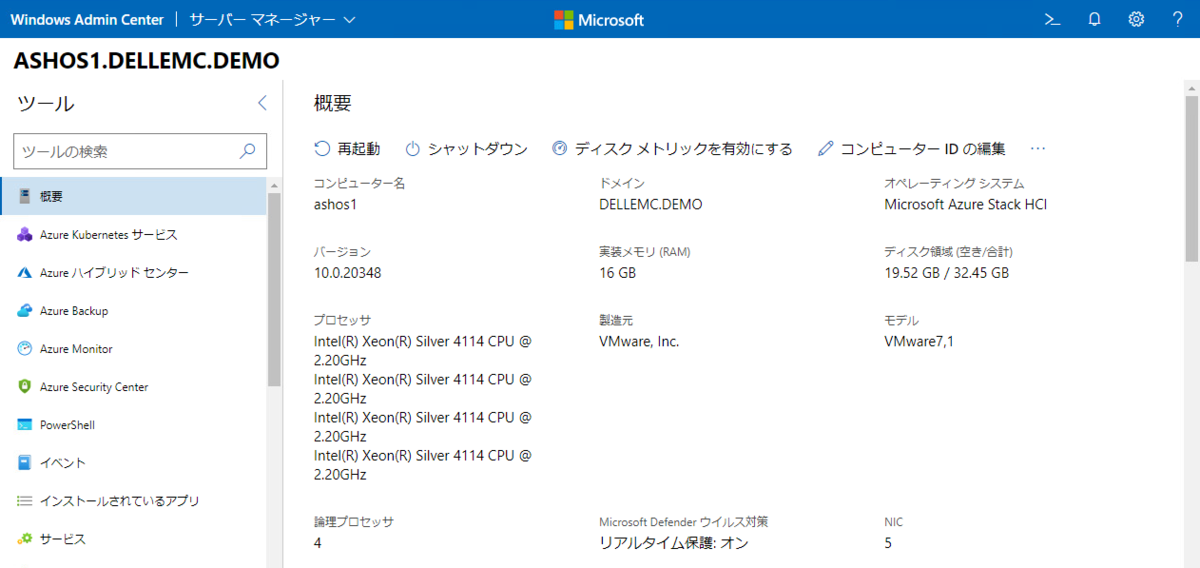
Task: Click the search magnifier in tool search
Action: 249,151
